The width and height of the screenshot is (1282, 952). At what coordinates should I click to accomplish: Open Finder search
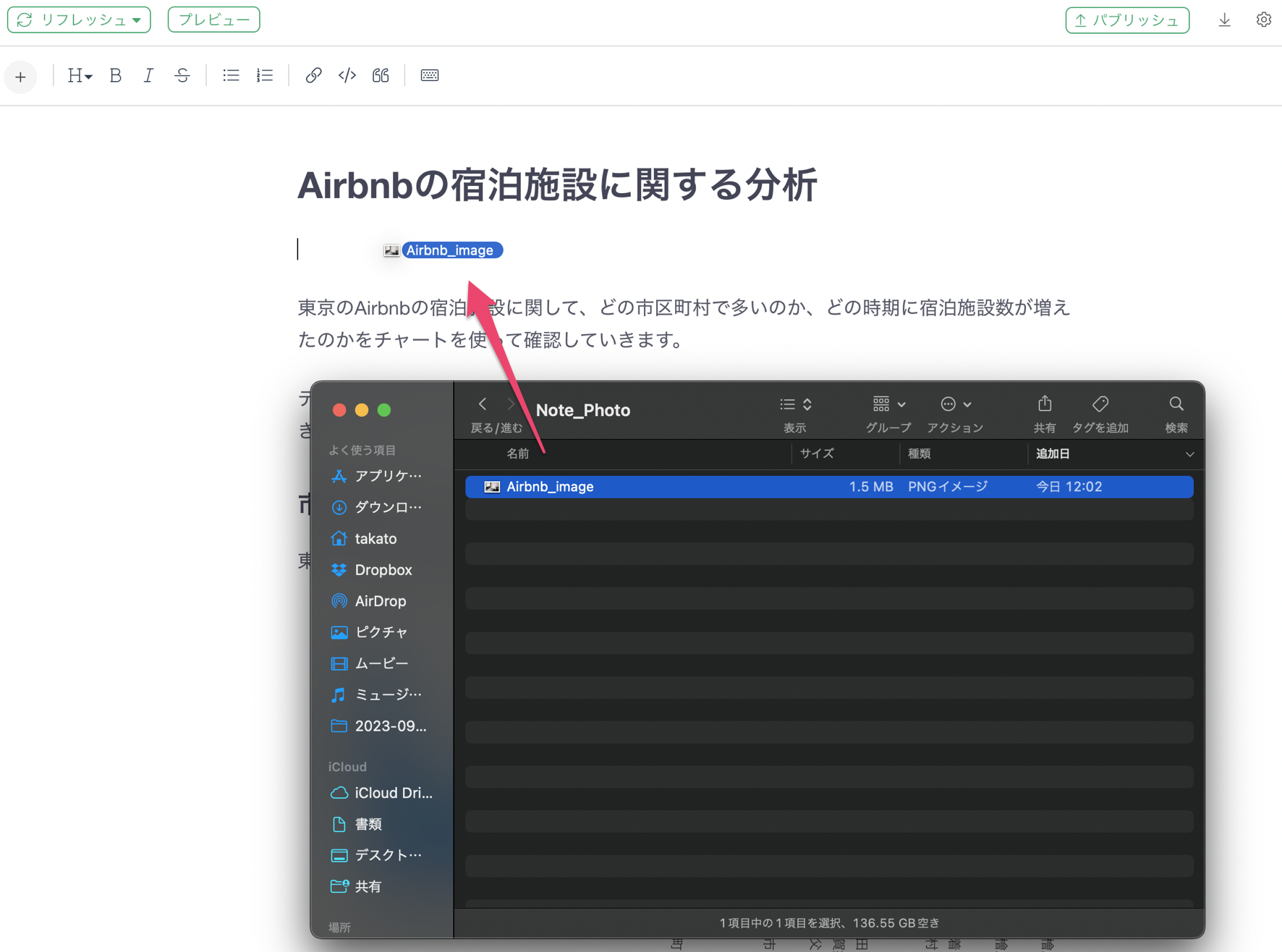pos(1176,404)
